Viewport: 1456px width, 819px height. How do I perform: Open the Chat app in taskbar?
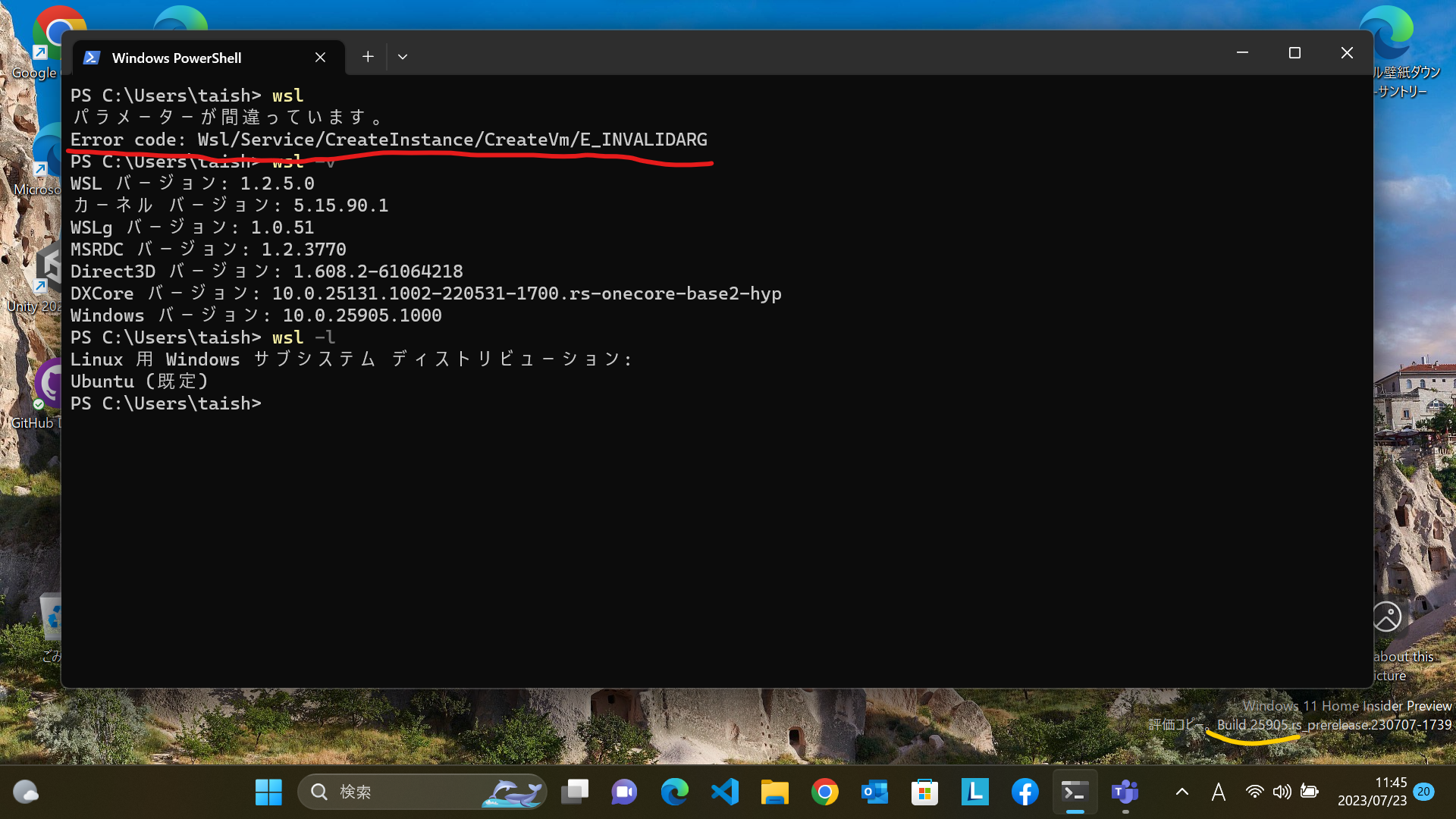tap(624, 792)
